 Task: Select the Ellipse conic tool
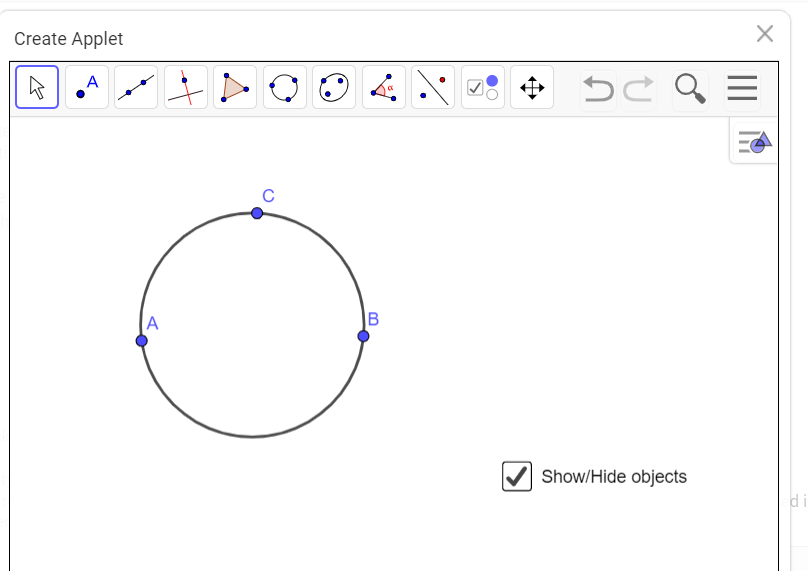pos(334,87)
